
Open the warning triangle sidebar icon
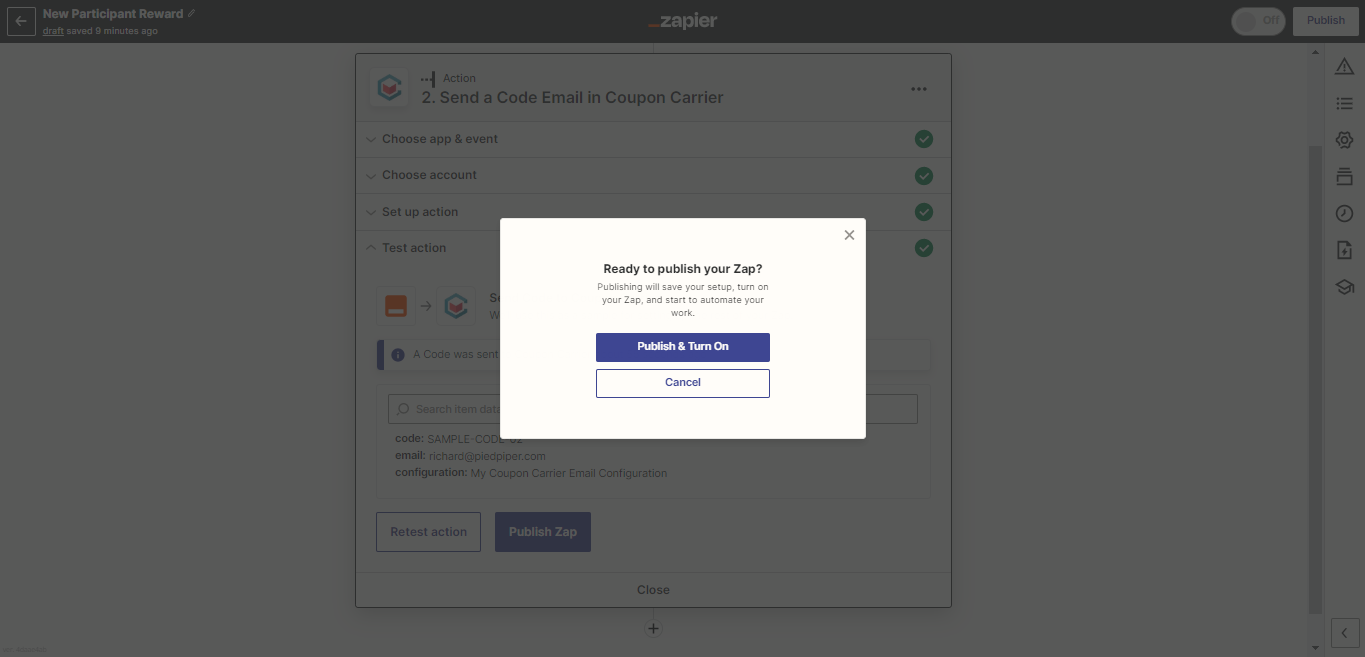click(x=1344, y=66)
